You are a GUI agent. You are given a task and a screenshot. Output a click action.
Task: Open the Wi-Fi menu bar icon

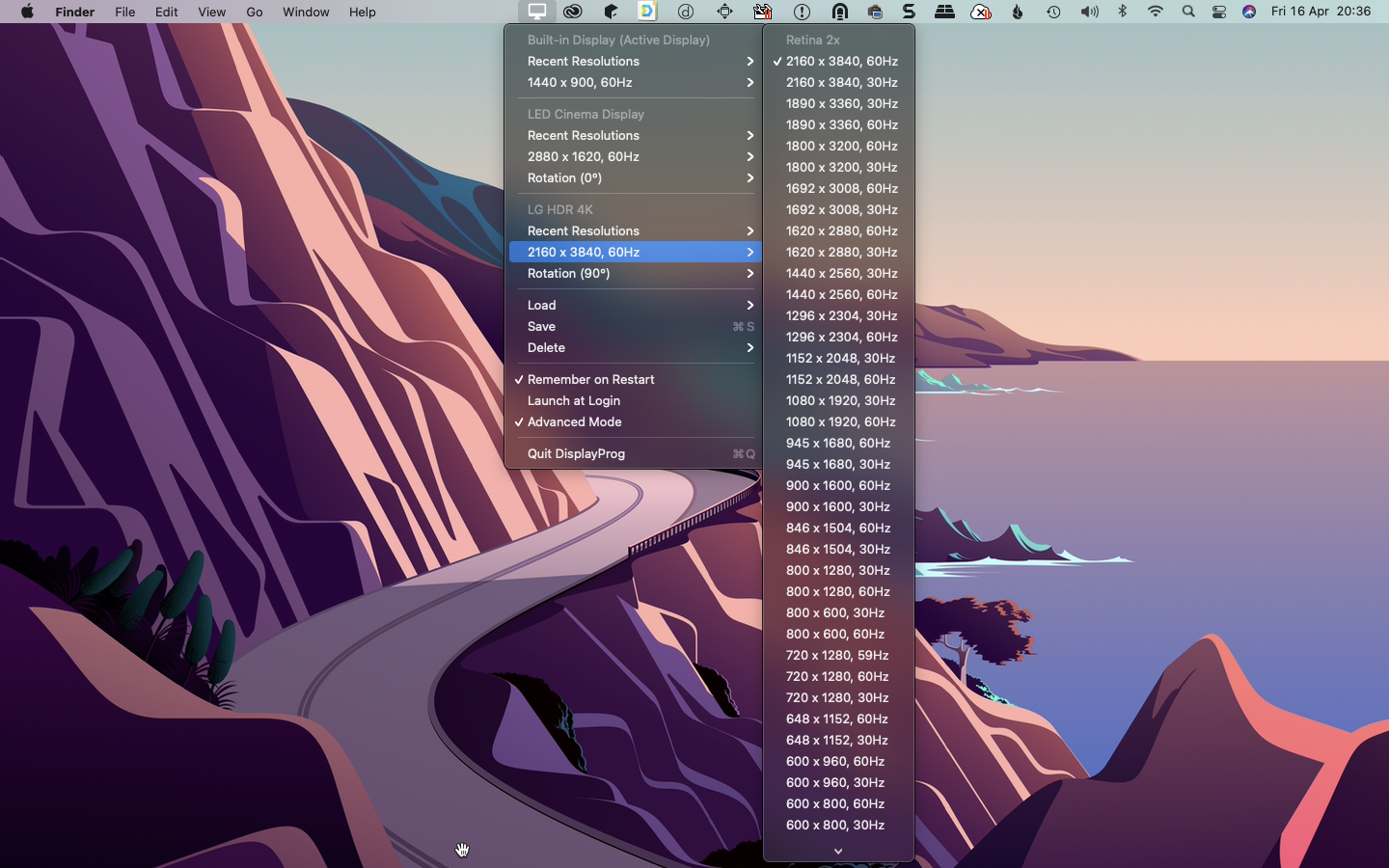click(1155, 12)
